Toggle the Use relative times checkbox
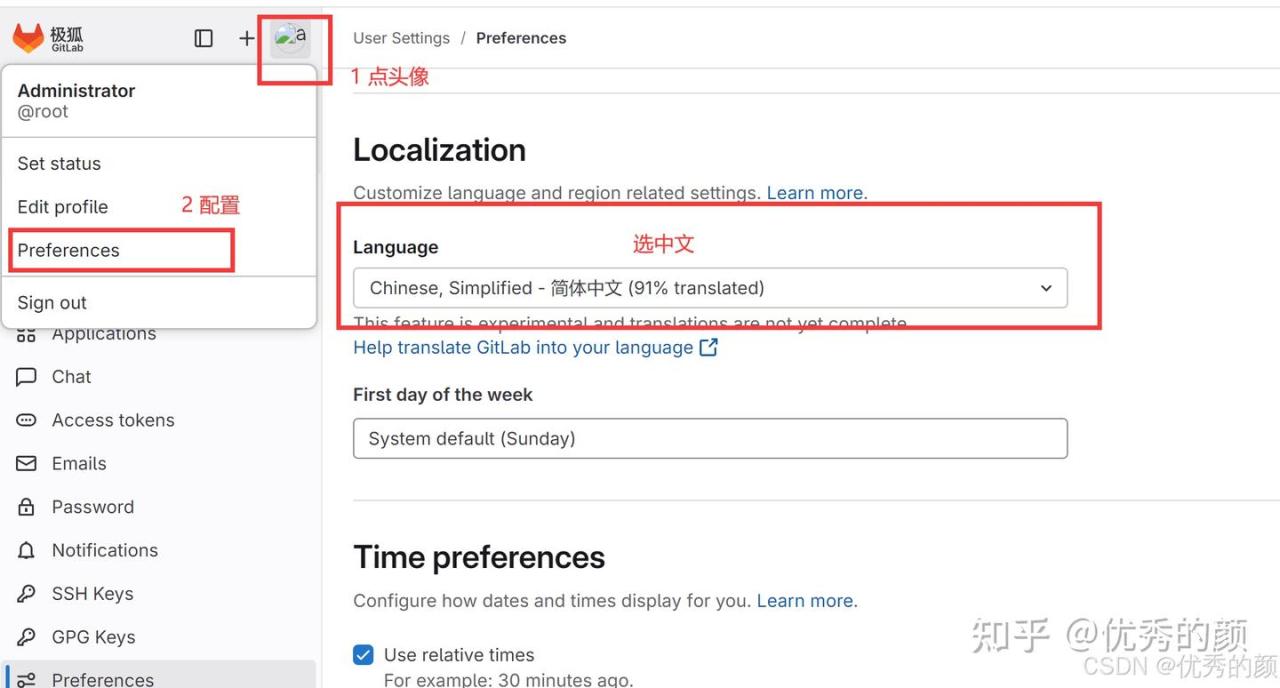The width and height of the screenshot is (1280, 688). (x=364, y=655)
